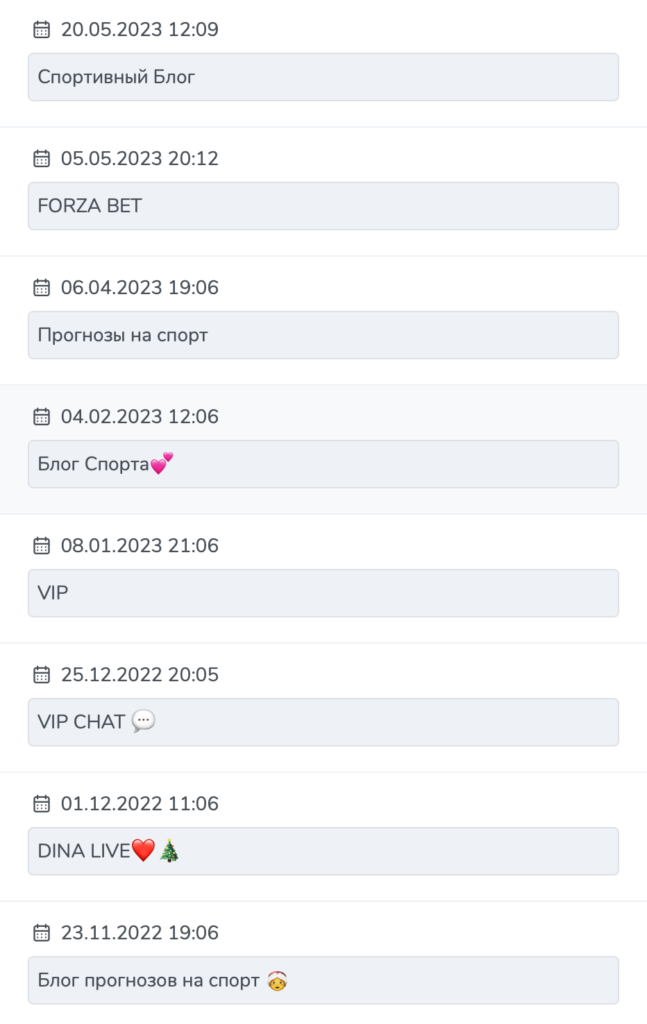This screenshot has width=647, height=1024.
Task: Select the VIP name field
Action: click(323, 593)
